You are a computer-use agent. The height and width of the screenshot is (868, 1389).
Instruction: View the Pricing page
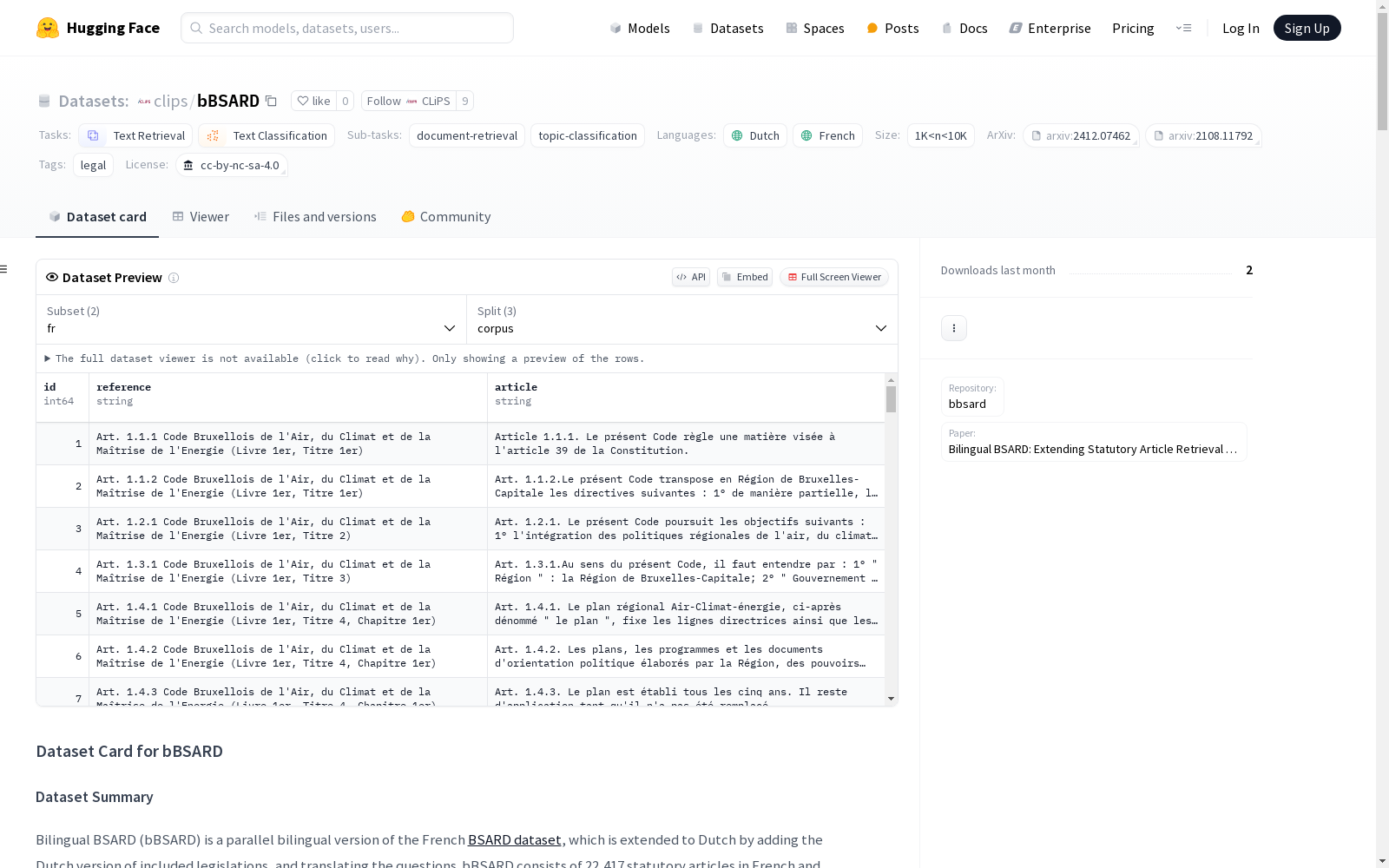pyautogui.click(x=1133, y=28)
